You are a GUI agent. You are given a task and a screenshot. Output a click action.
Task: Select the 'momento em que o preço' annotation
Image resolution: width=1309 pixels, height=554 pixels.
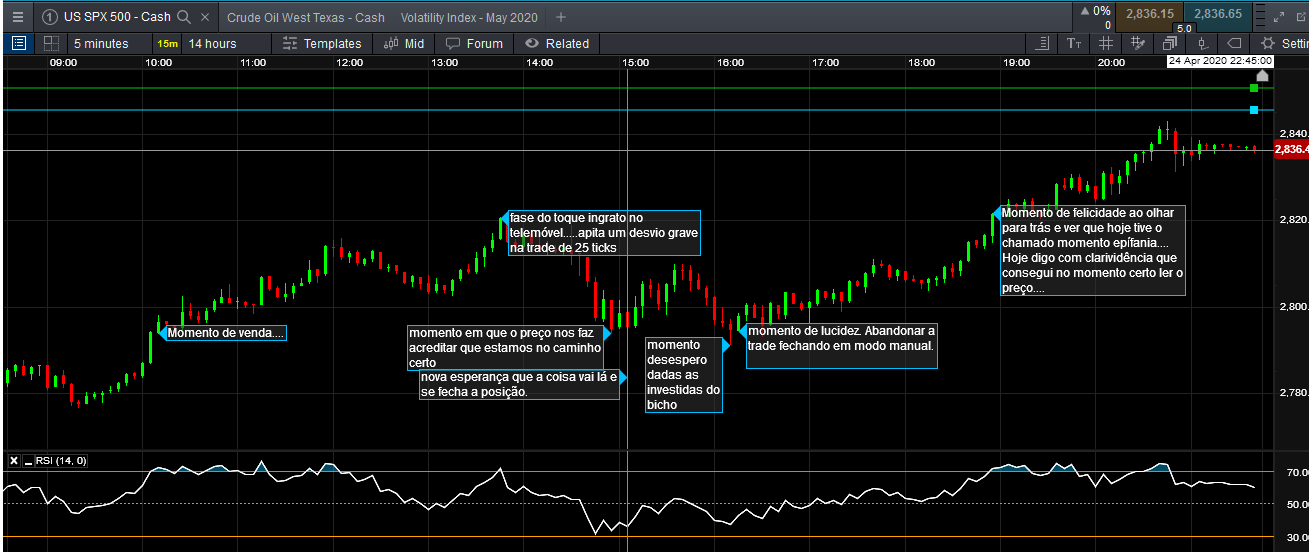coord(506,347)
